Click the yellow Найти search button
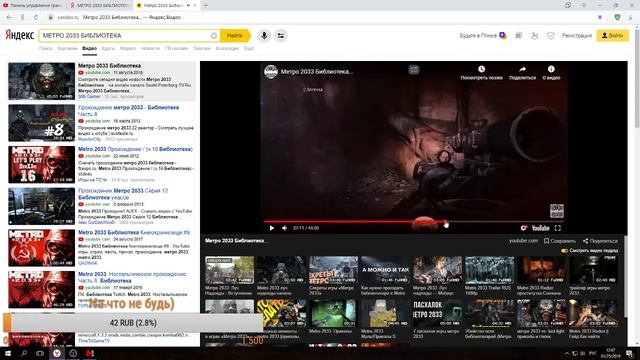Image resolution: width=640 pixels, height=360 pixels. 235,36
